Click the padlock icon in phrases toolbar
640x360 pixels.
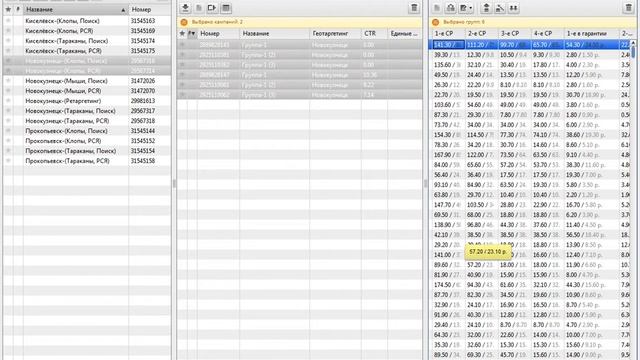click(450, 8)
